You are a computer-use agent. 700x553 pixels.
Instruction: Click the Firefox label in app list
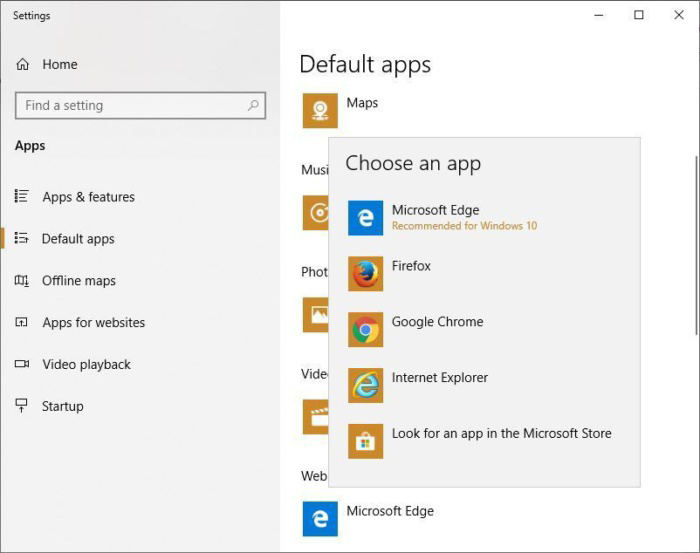[411, 266]
